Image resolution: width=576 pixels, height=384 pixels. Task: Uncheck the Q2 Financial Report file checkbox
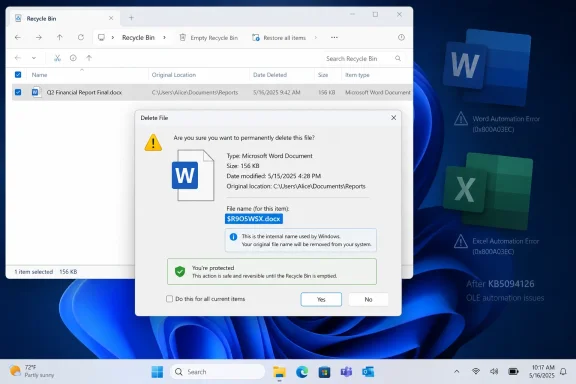click(x=18, y=92)
